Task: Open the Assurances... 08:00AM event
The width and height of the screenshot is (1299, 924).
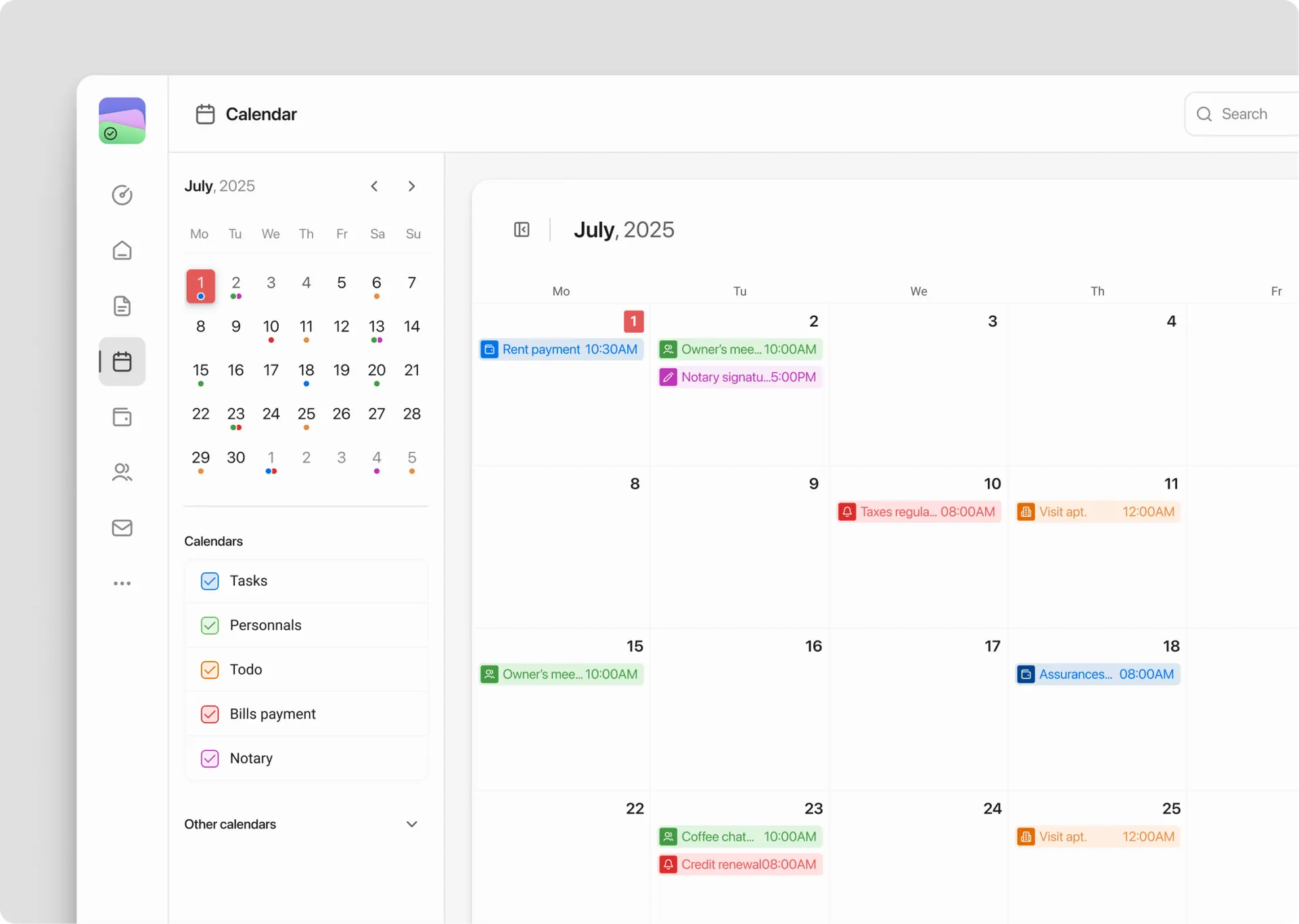Action: pos(1097,674)
